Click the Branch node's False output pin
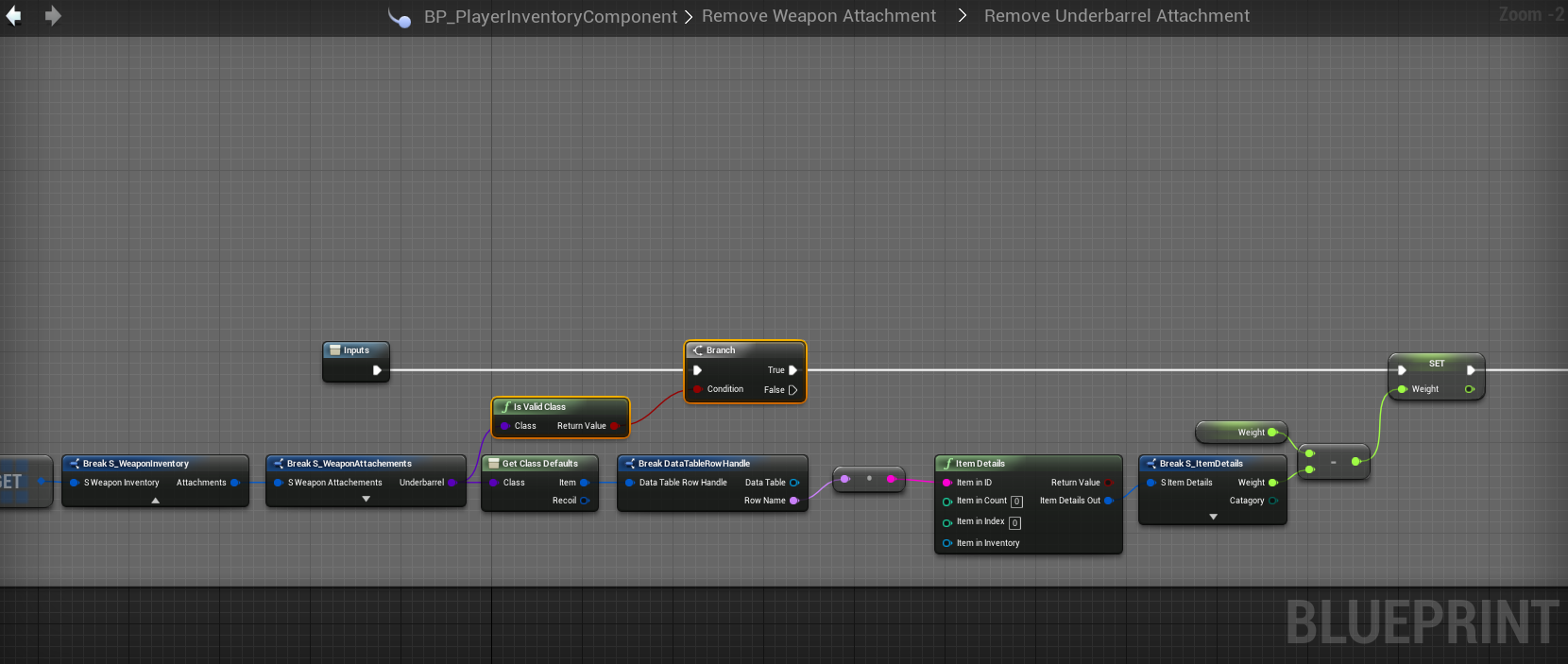This screenshot has width=1568, height=664. click(793, 390)
